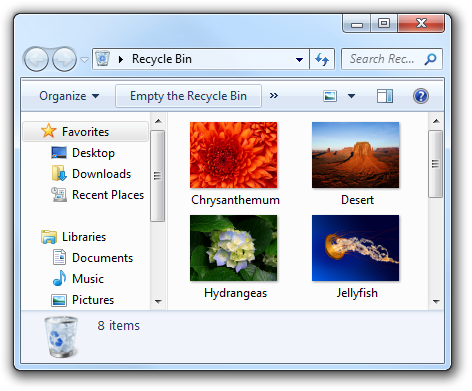
Task: Go back with the Back arrow button
Action: 36,59
